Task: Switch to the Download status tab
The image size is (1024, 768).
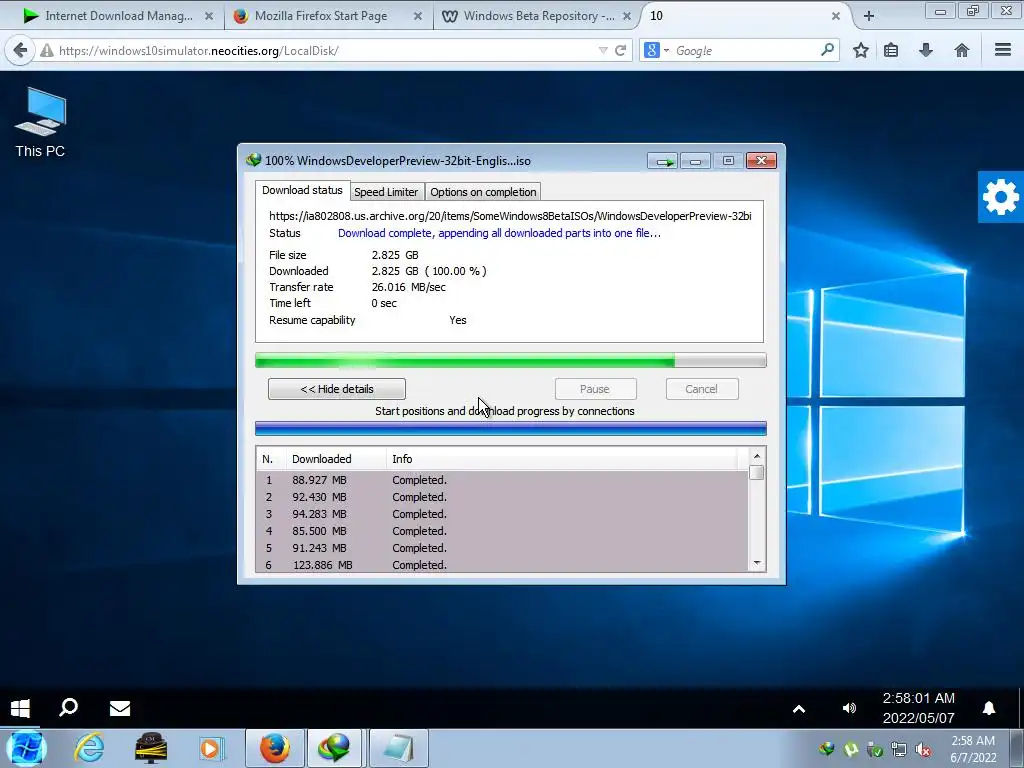Action: (302, 190)
